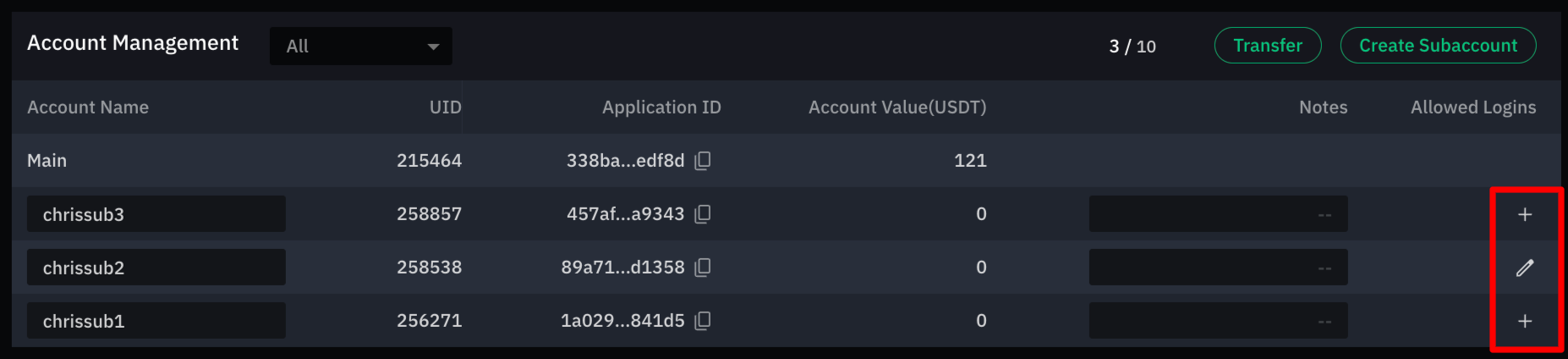
Task: Open the All account filter dropdown
Action: (361, 46)
